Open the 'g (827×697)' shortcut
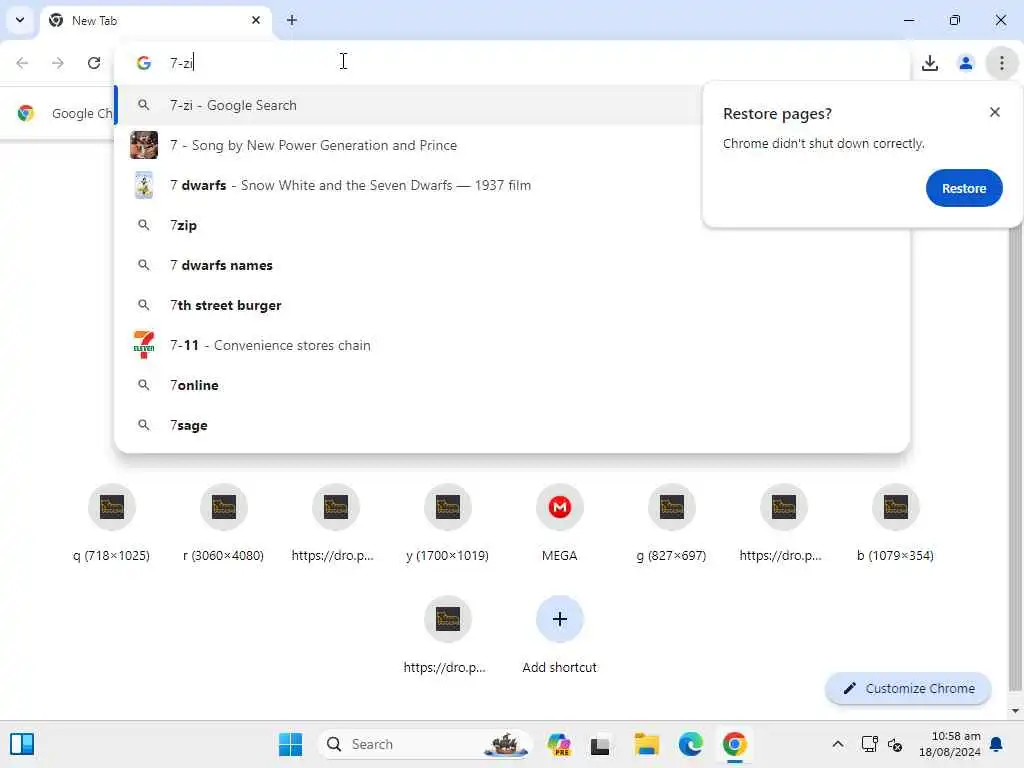 (672, 524)
